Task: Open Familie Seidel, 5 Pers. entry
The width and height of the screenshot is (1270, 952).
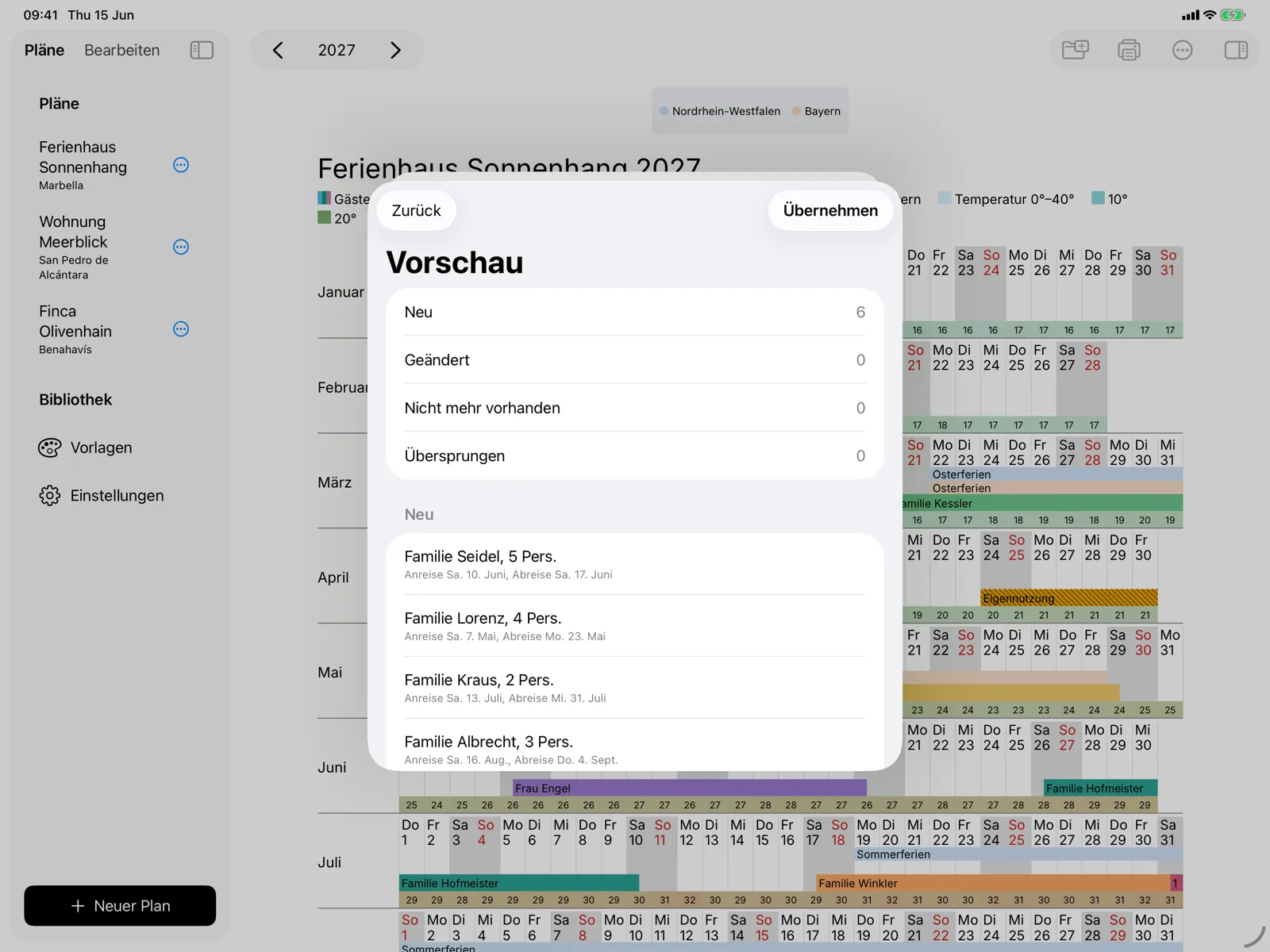Action: [635, 564]
